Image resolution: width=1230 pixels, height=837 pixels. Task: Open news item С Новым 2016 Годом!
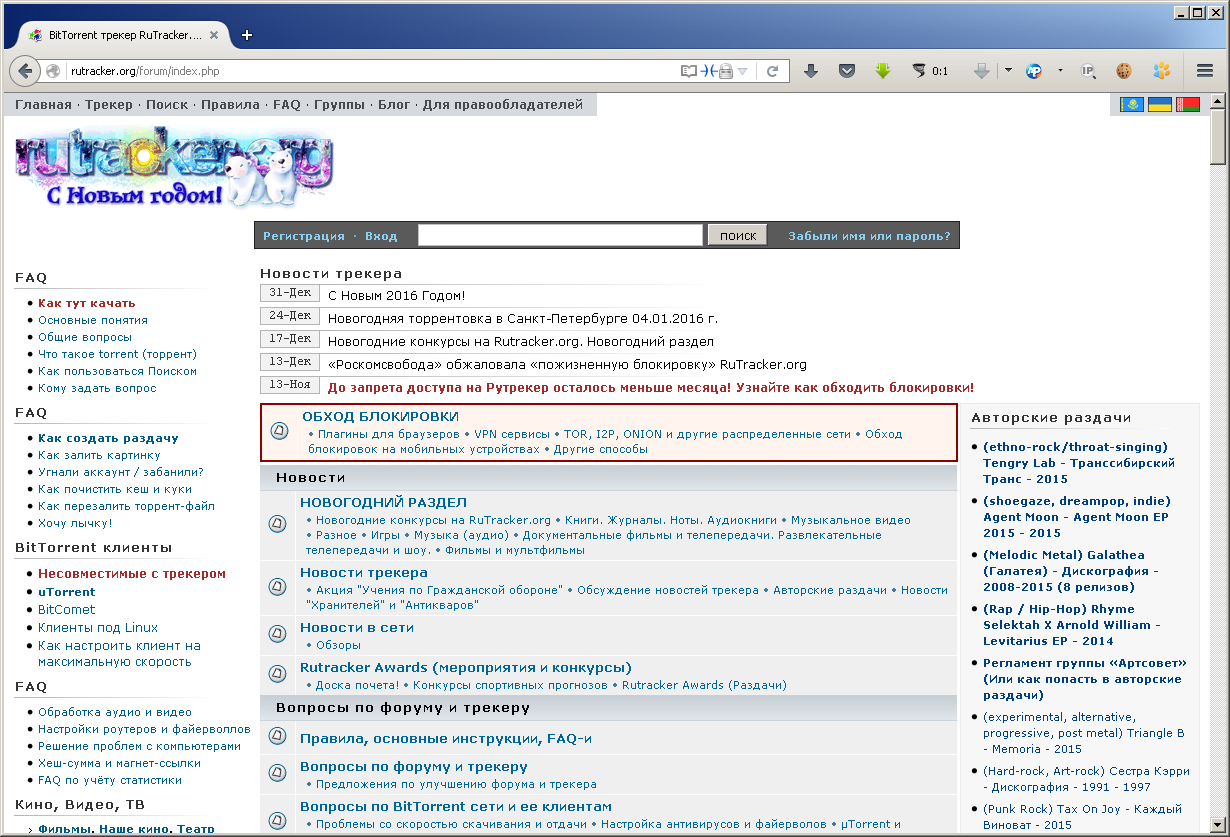tap(396, 295)
